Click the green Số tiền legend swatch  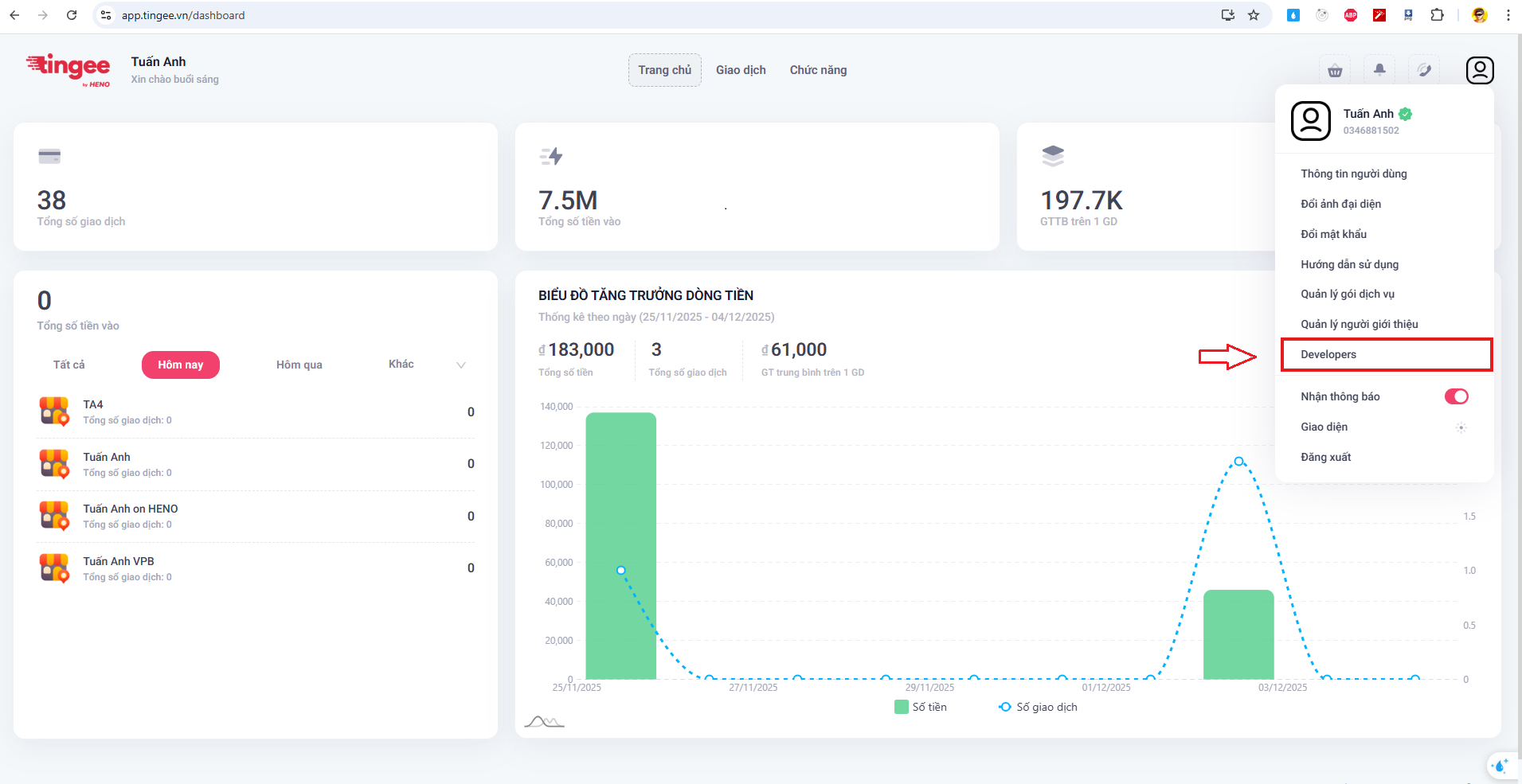tap(902, 707)
